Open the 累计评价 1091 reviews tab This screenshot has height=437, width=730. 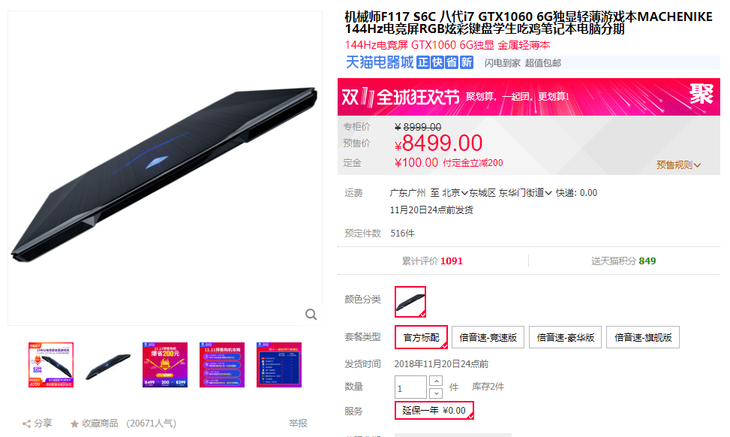[433, 261]
